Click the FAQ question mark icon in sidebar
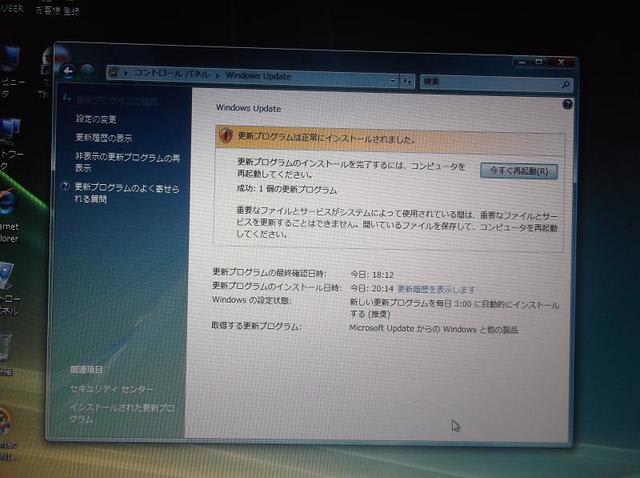640x478 pixels. pos(65,186)
